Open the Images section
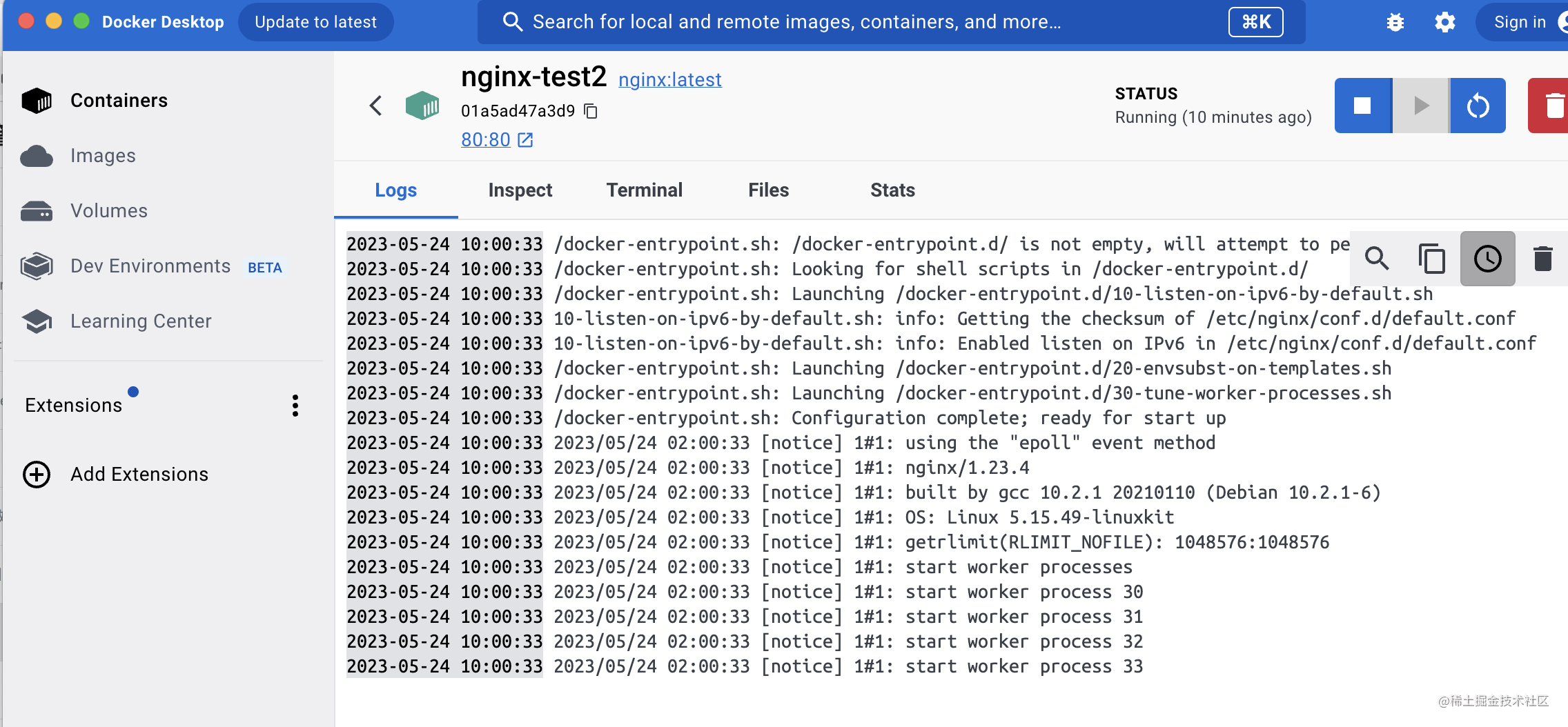1568x727 pixels. (x=102, y=155)
